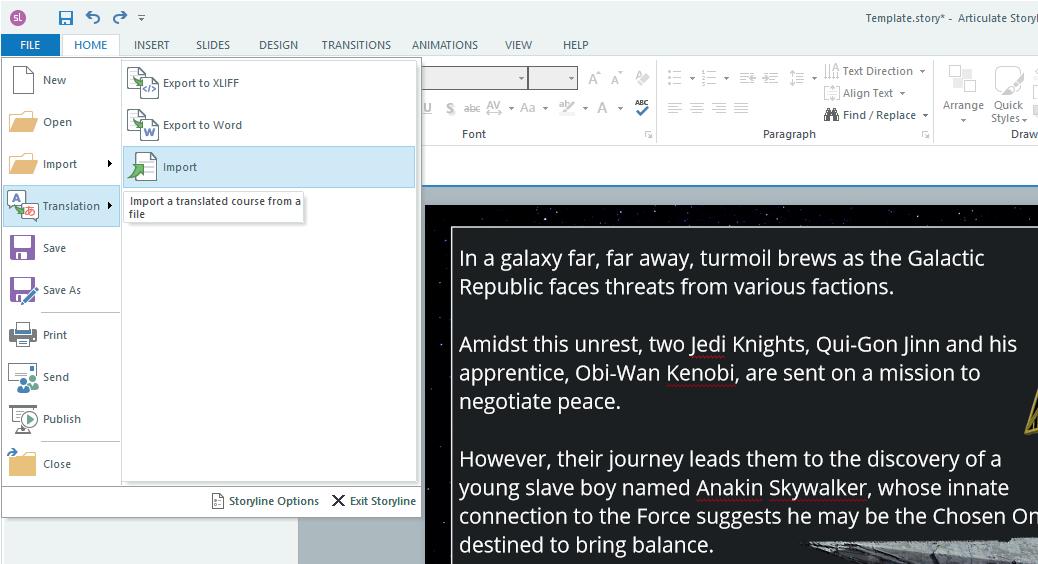Switch to the DESIGN ribbon tab

[x=279, y=45]
